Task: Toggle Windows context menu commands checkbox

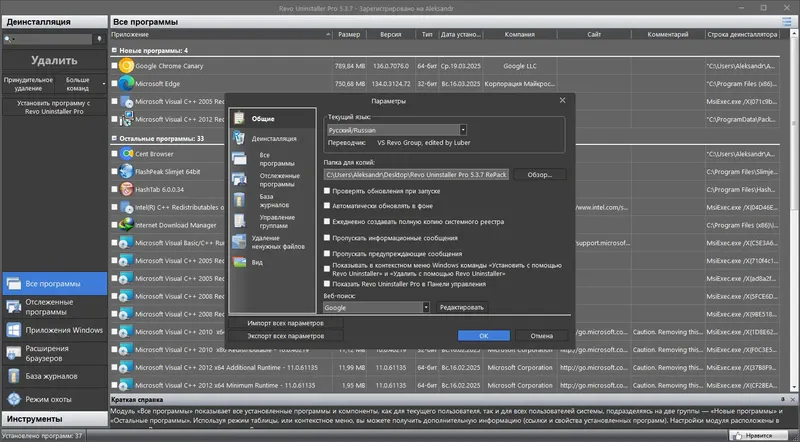Action: 327,269
